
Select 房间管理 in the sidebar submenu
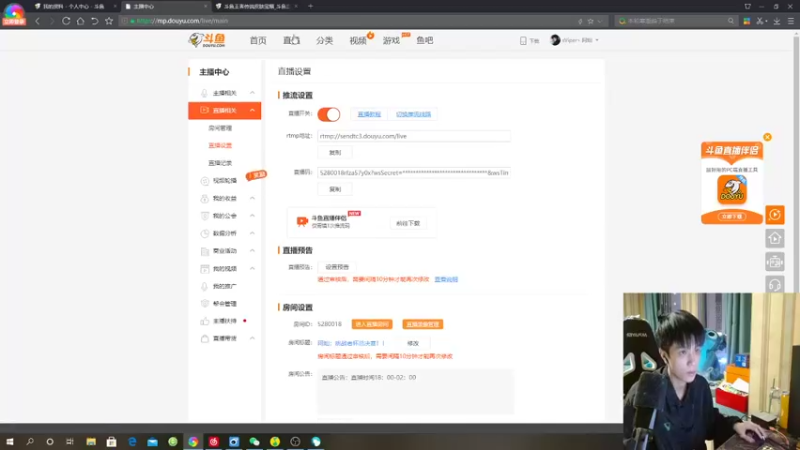tap(220, 128)
